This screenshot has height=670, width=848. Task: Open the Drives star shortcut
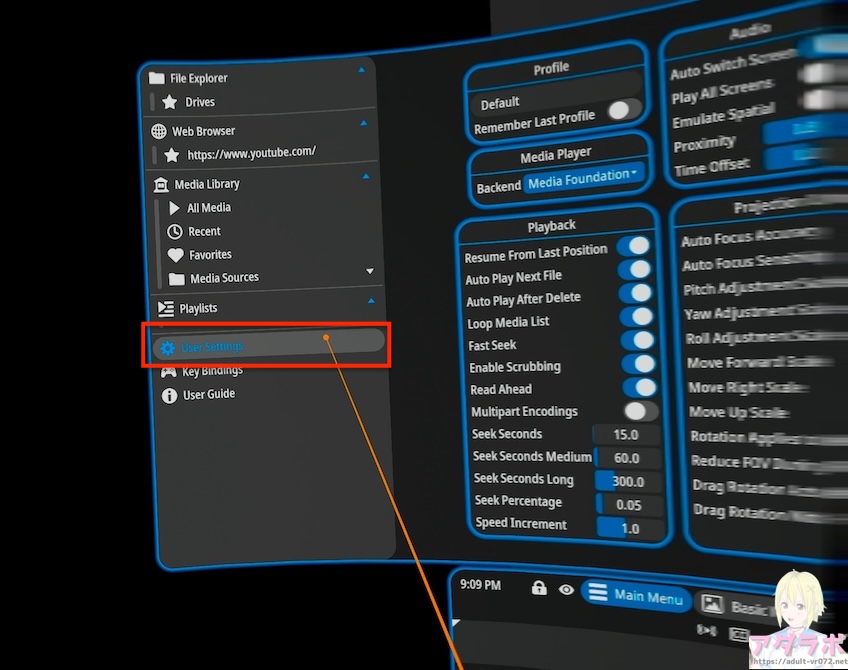(x=170, y=102)
